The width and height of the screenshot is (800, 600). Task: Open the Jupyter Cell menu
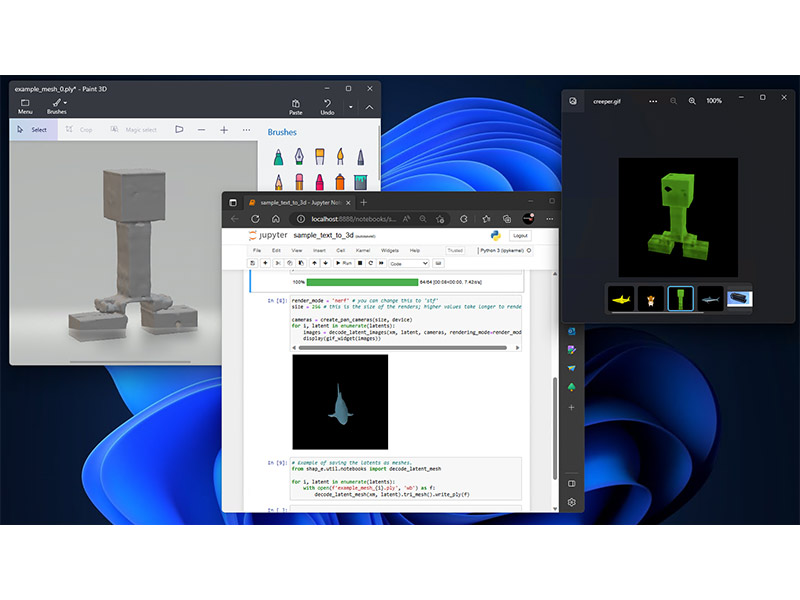[341, 251]
